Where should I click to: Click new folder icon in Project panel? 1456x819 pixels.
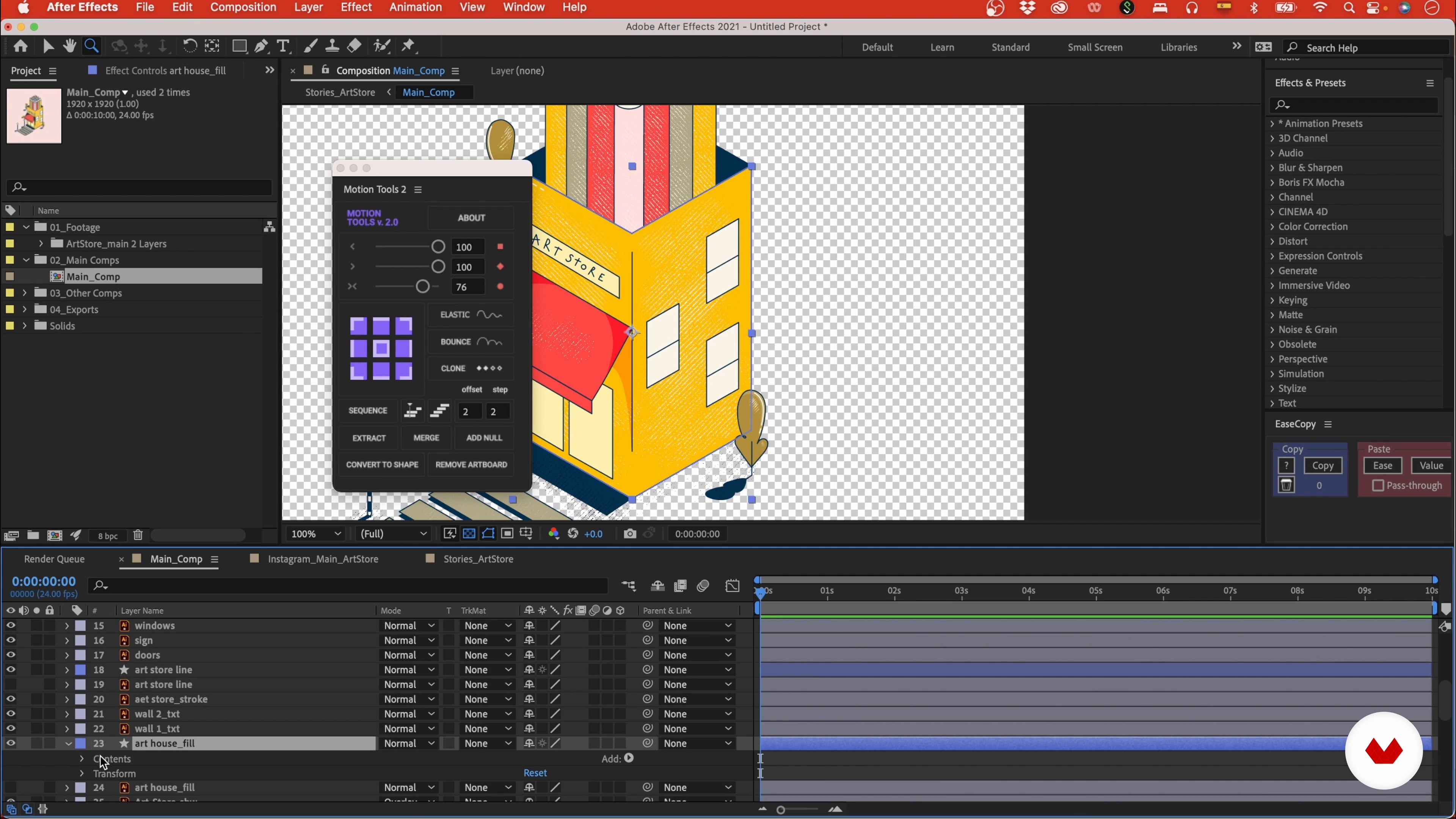click(33, 535)
